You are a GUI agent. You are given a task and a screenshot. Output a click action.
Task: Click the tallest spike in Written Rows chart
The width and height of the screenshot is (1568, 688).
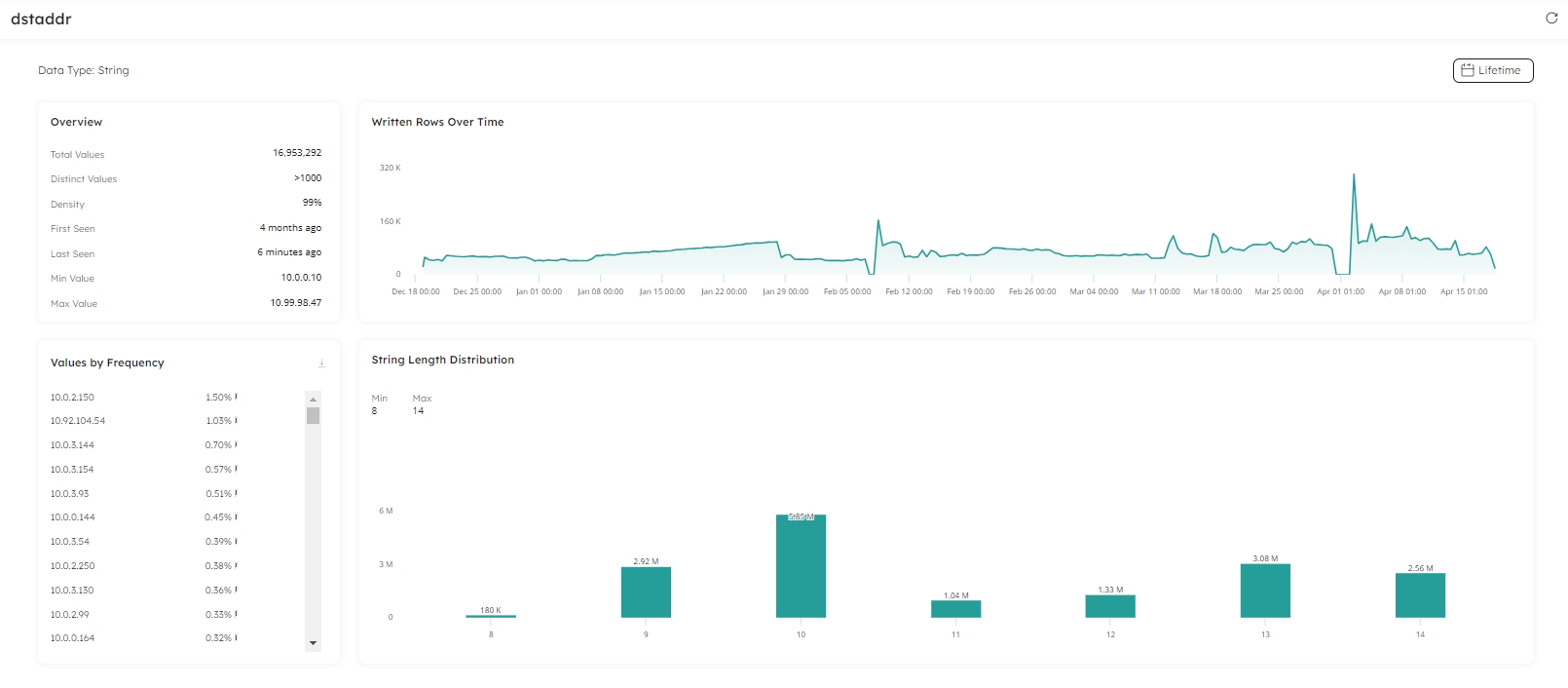pyautogui.click(x=1354, y=177)
